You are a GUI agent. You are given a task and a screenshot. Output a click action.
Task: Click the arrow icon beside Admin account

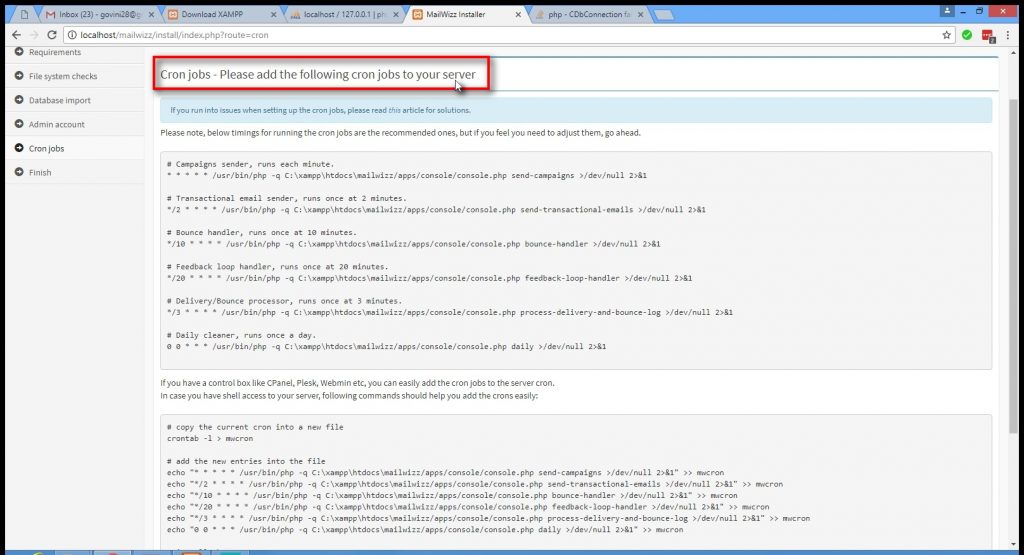(x=19, y=124)
